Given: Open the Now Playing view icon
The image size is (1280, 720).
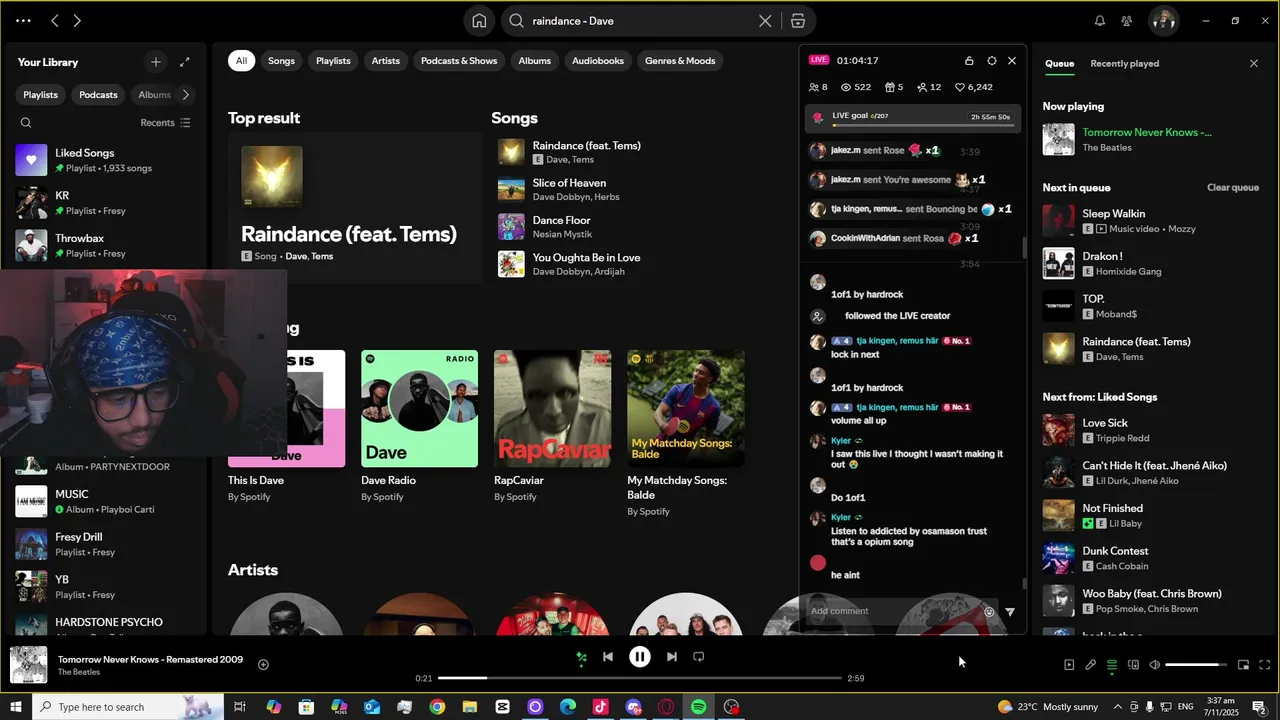Looking at the screenshot, I should point(1069,665).
